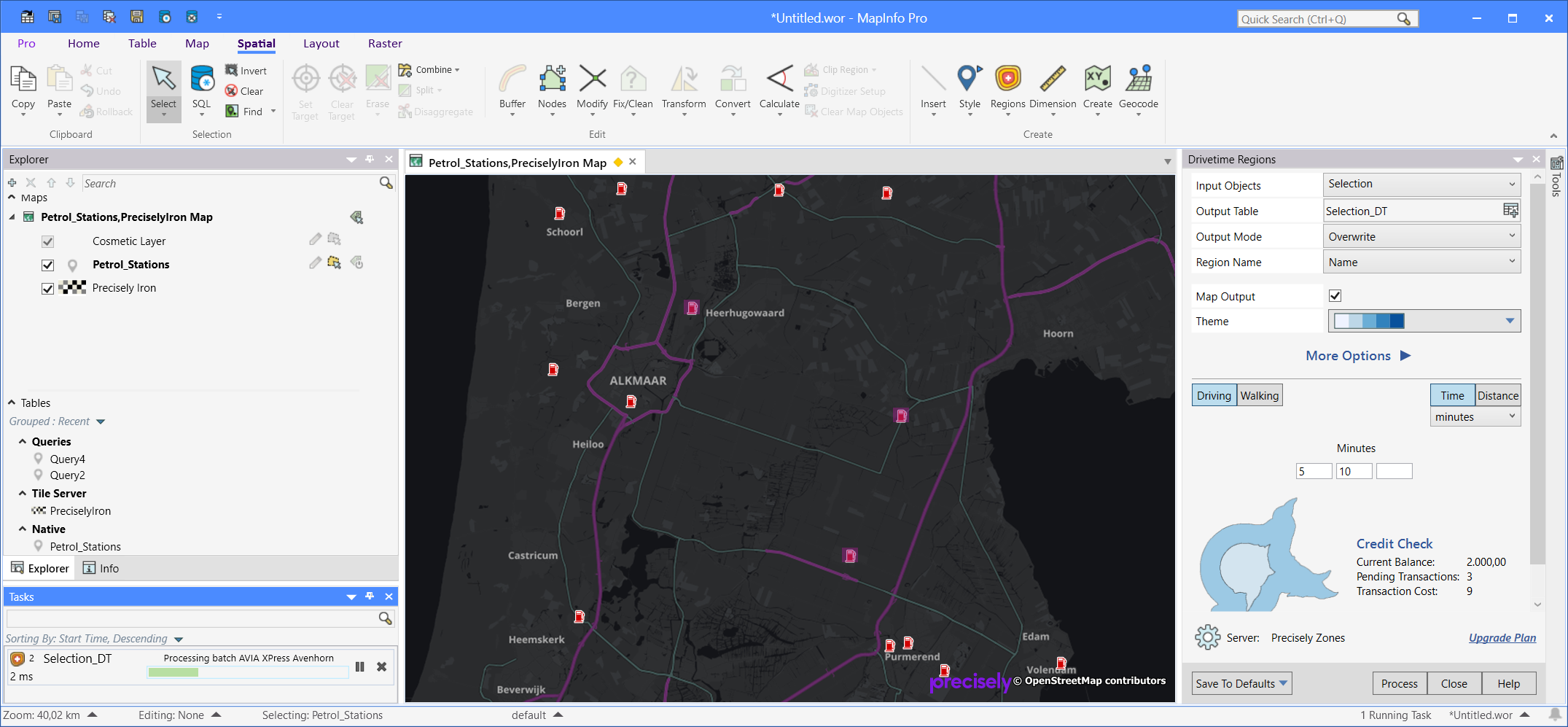Open the Input Objects dropdown

(1421, 184)
